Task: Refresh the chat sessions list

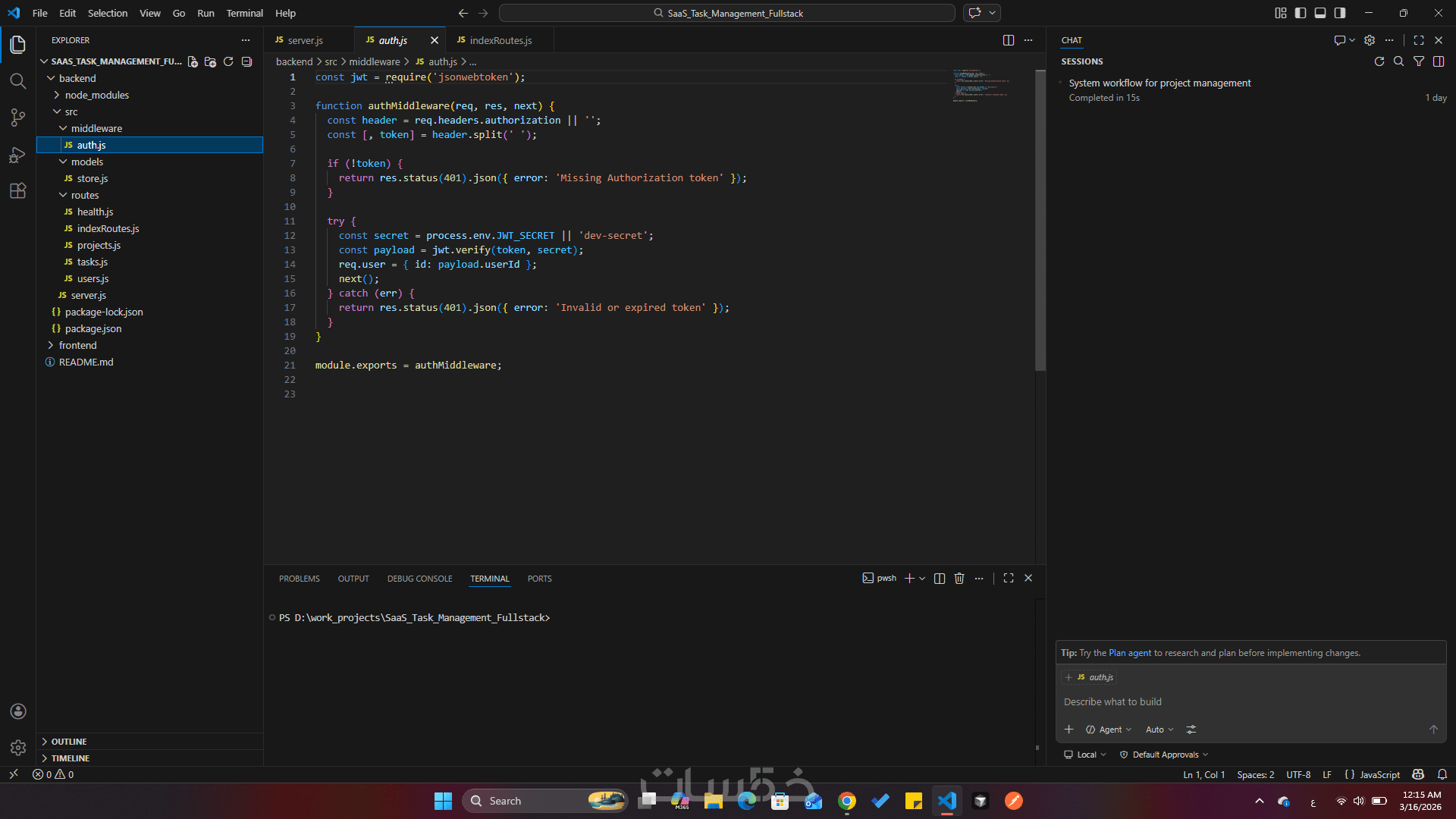Action: [x=1379, y=61]
